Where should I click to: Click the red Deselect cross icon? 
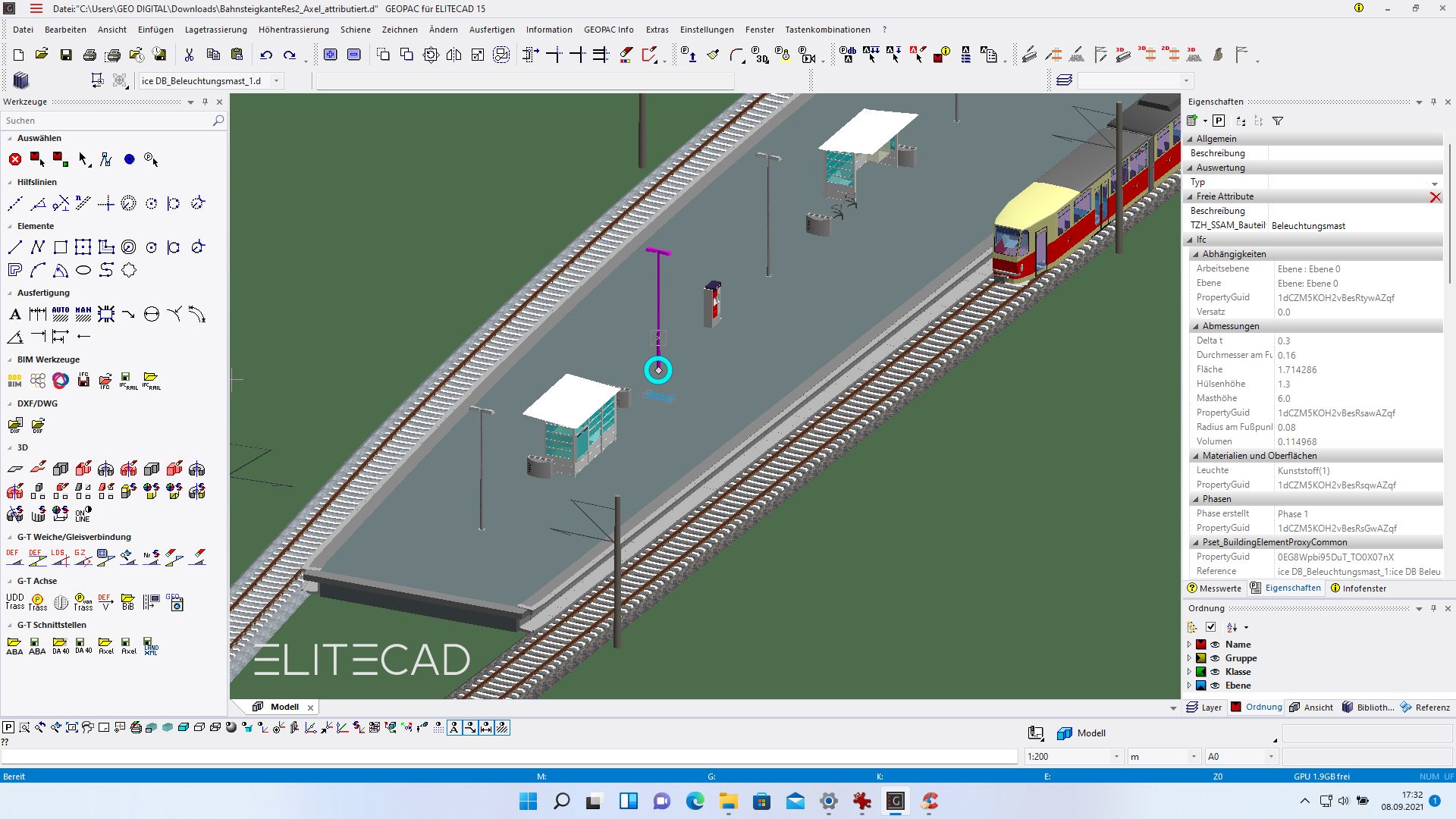coord(14,159)
